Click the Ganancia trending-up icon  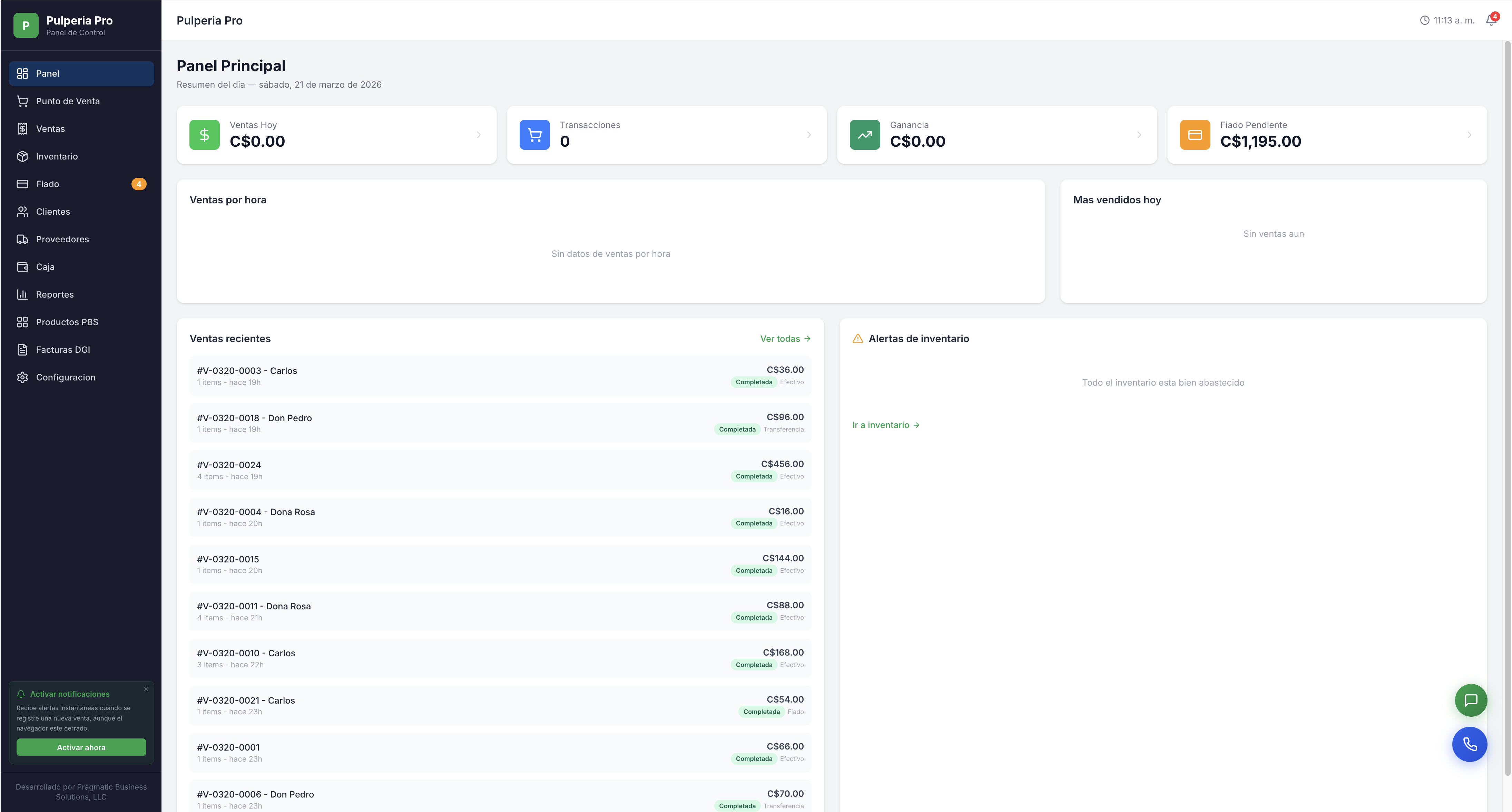pyautogui.click(x=865, y=135)
